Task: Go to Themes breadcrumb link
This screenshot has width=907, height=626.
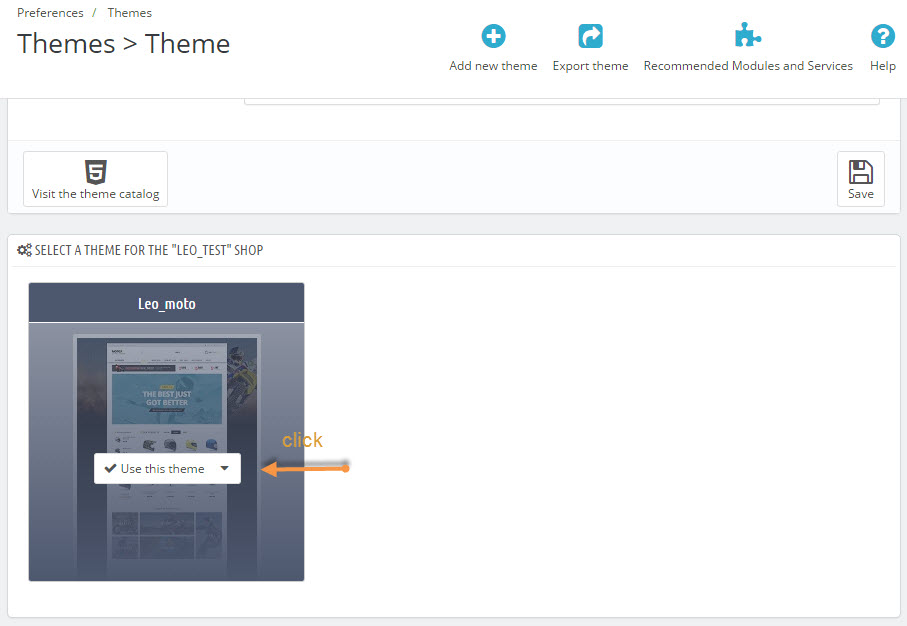Action: tap(130, 13)
